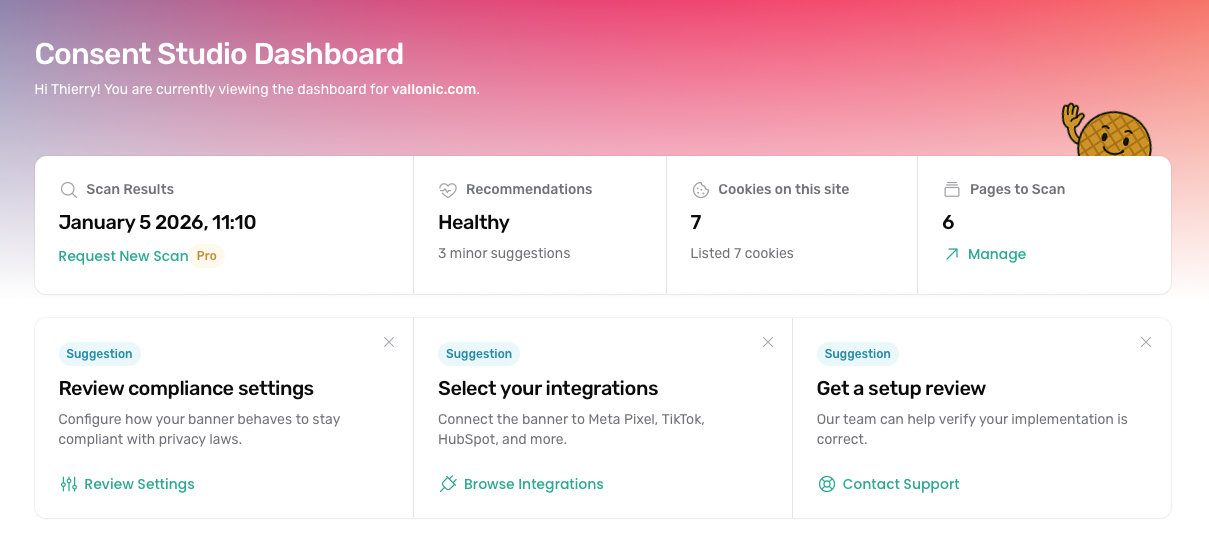Open Browse Integrations

(x=533, y=484)
